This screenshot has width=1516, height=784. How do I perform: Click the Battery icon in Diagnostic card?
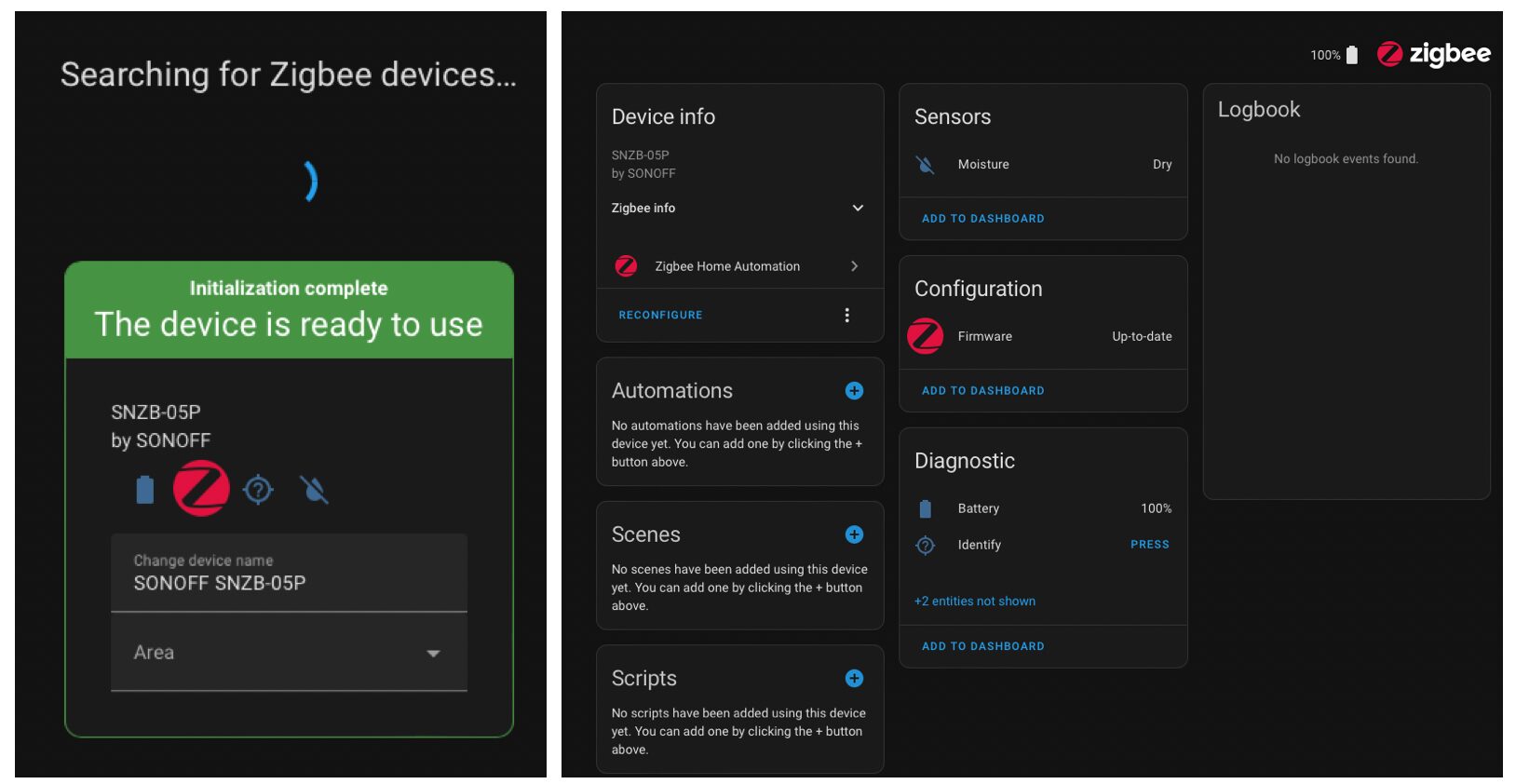(x=925, y=508)
